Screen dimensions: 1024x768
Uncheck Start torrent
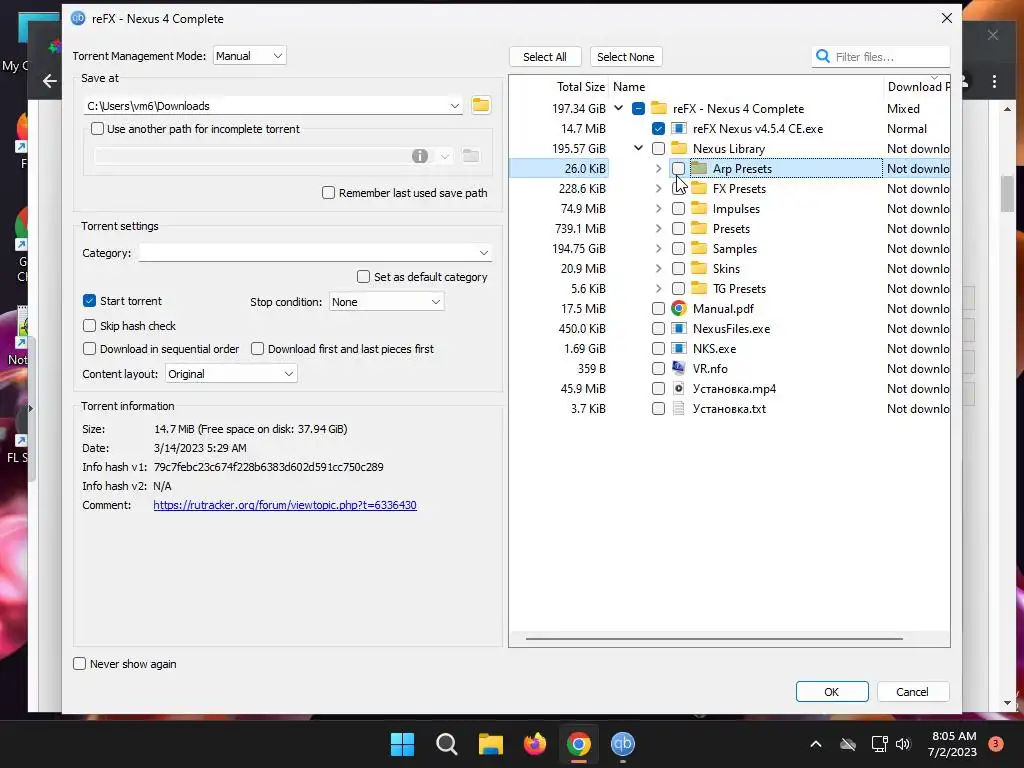tap(89, 301)
